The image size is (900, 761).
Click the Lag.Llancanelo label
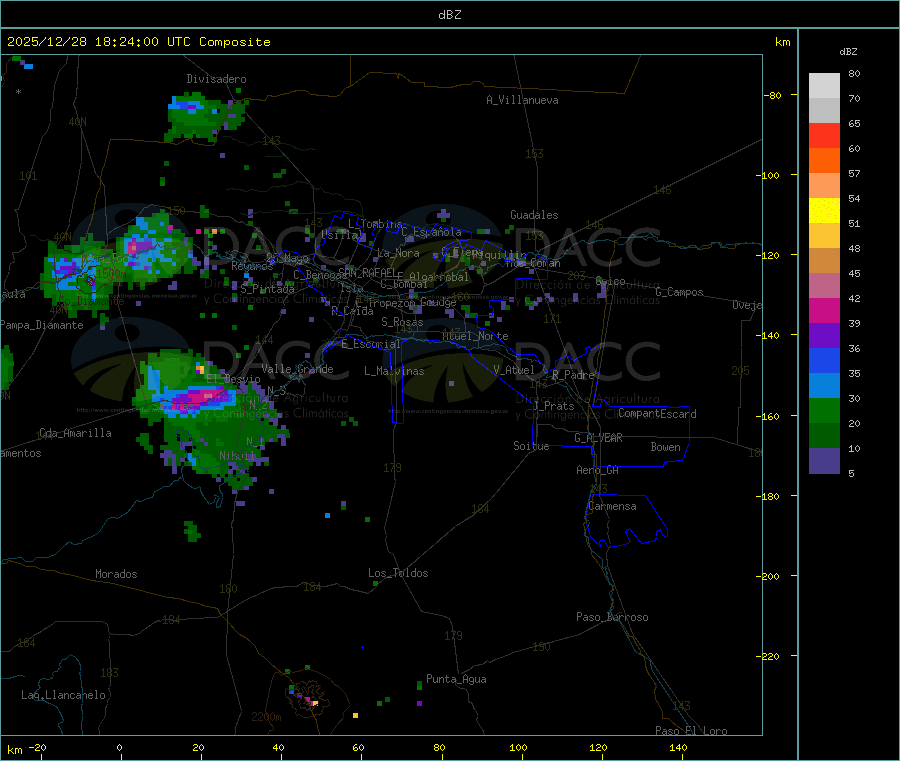click(63, 695)
